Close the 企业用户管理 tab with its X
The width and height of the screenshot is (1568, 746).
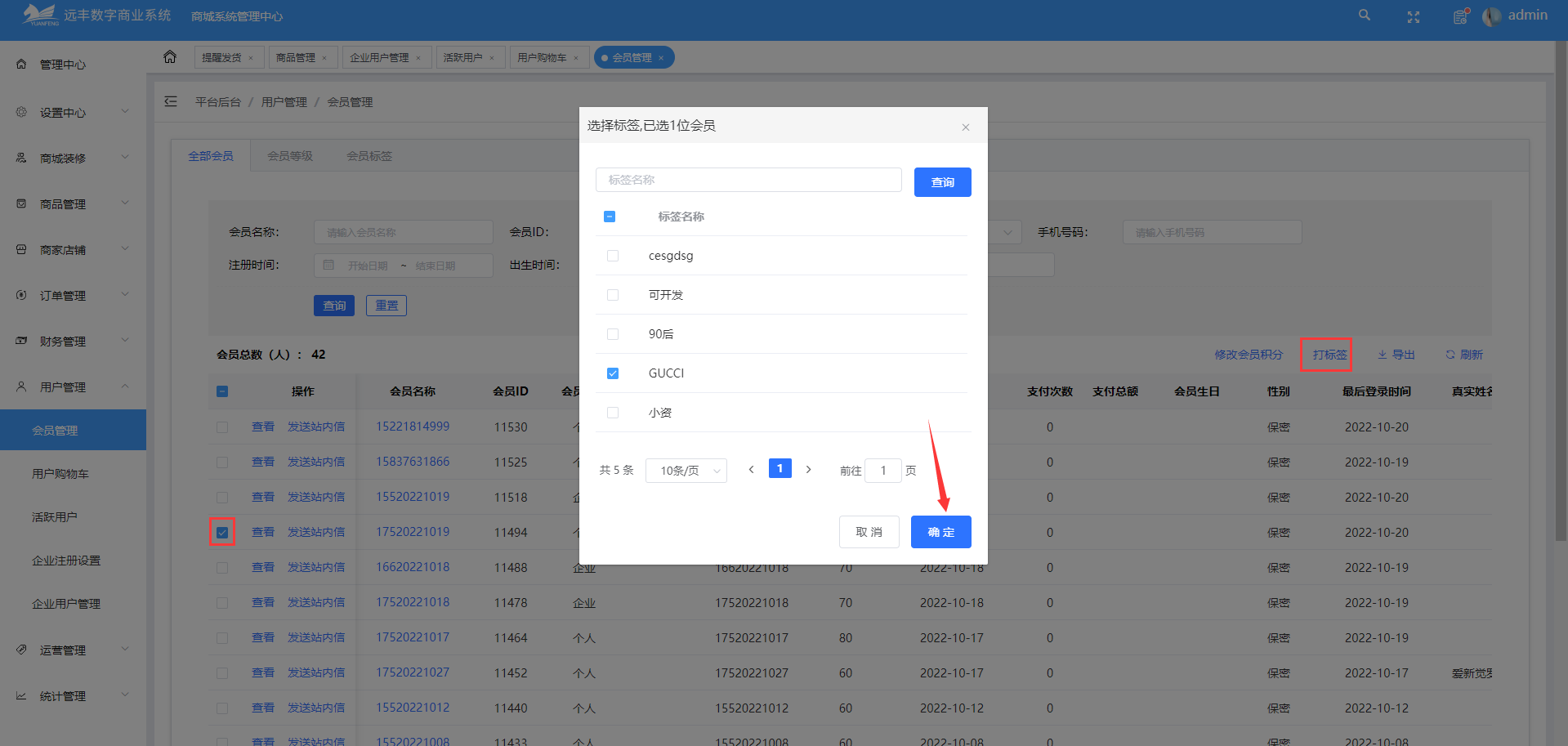pos(418,58)
